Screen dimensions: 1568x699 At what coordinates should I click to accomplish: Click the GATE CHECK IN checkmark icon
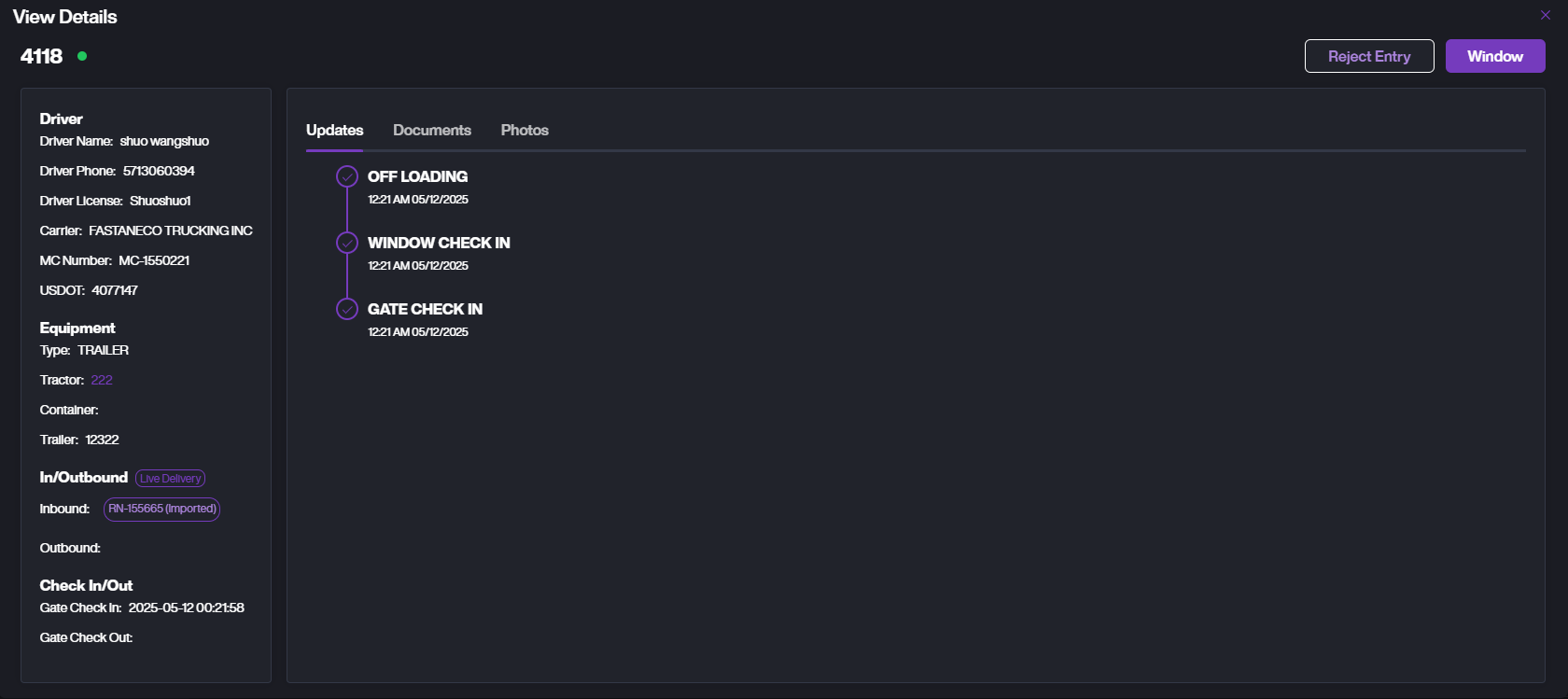click(347, 309)
